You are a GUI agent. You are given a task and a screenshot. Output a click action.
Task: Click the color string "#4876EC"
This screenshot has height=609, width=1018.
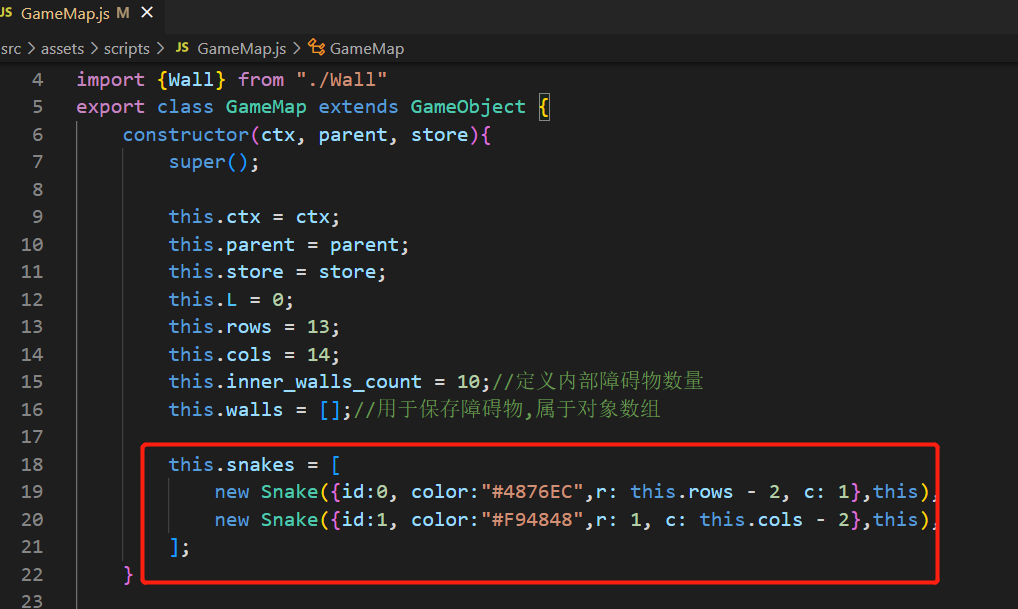(532, 492)
